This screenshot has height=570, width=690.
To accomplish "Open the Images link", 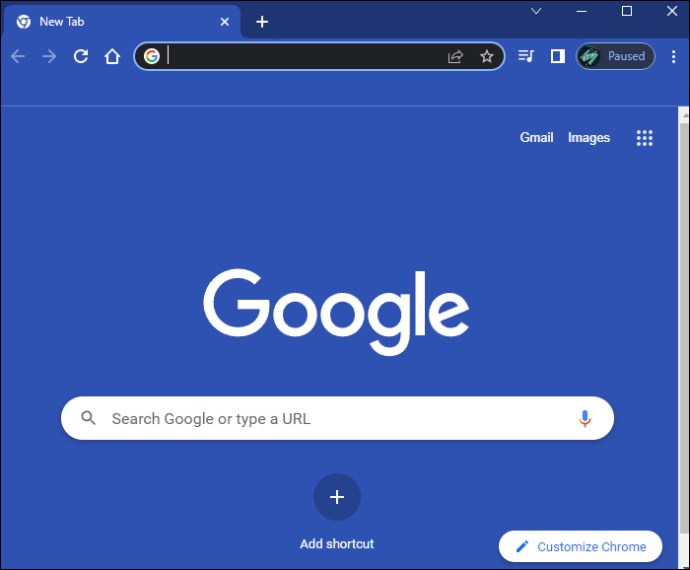I will [589, 137].
